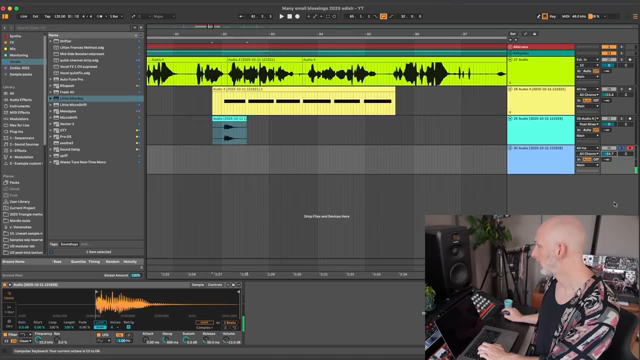Click the Soundtoys tag
The width and height of the screenshot is (640, 360).
tap(69, 244)
